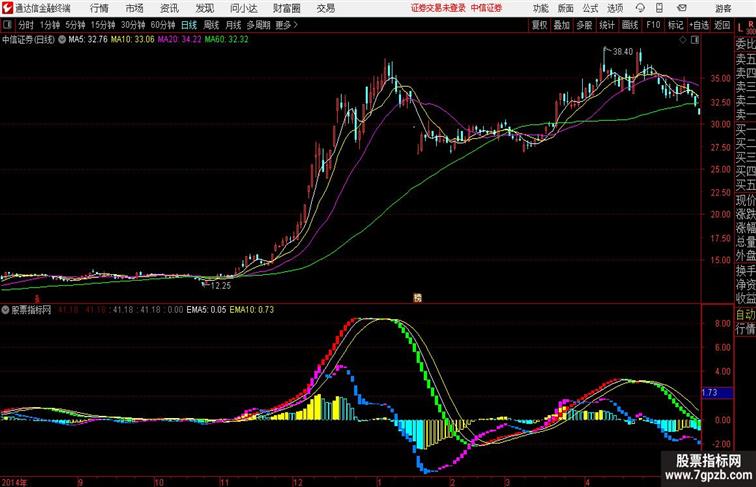
Task: Open the 交易 menu
Action: (325, 8)
